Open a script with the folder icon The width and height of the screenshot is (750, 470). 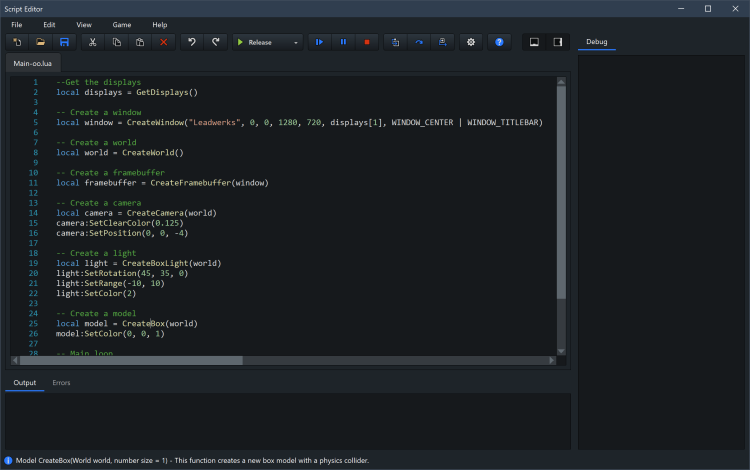pos(41,42)
